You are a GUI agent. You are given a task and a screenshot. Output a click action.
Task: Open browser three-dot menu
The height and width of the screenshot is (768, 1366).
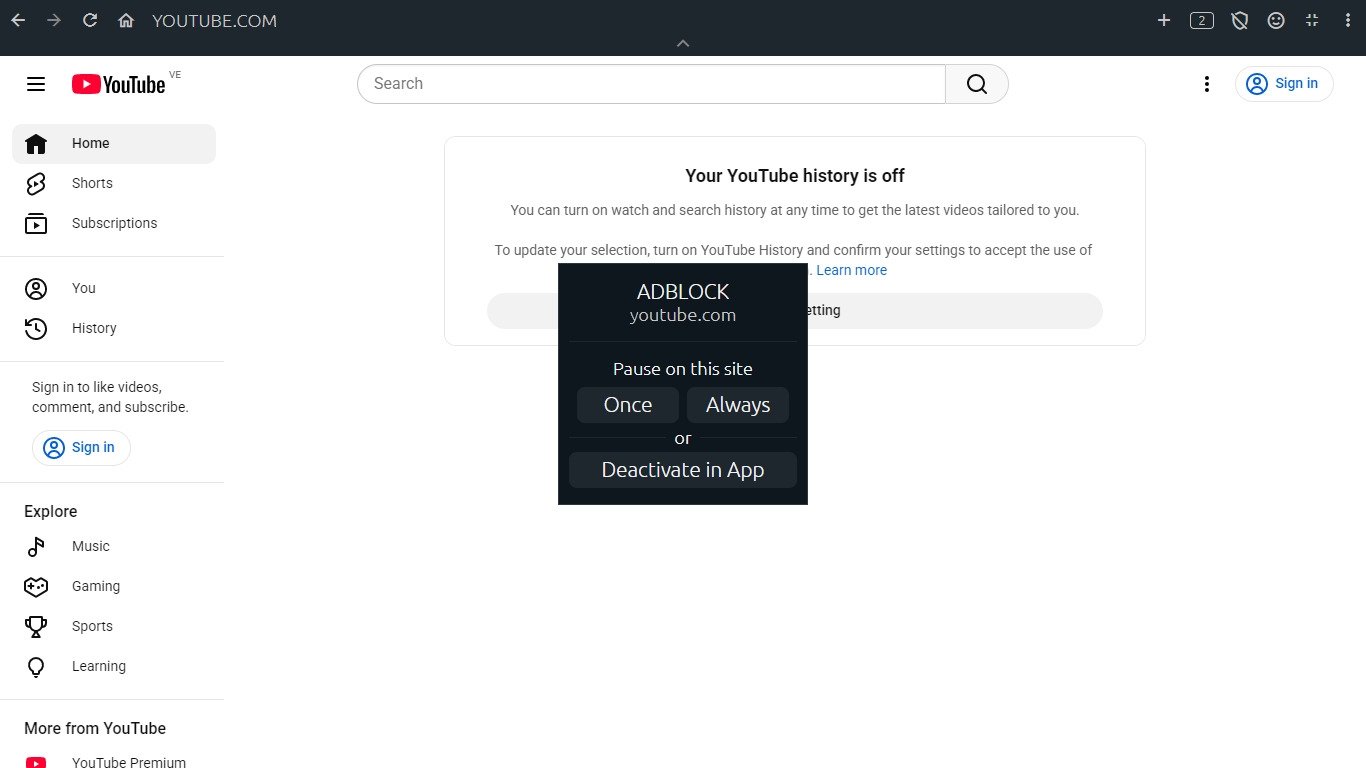[1347, 20]
